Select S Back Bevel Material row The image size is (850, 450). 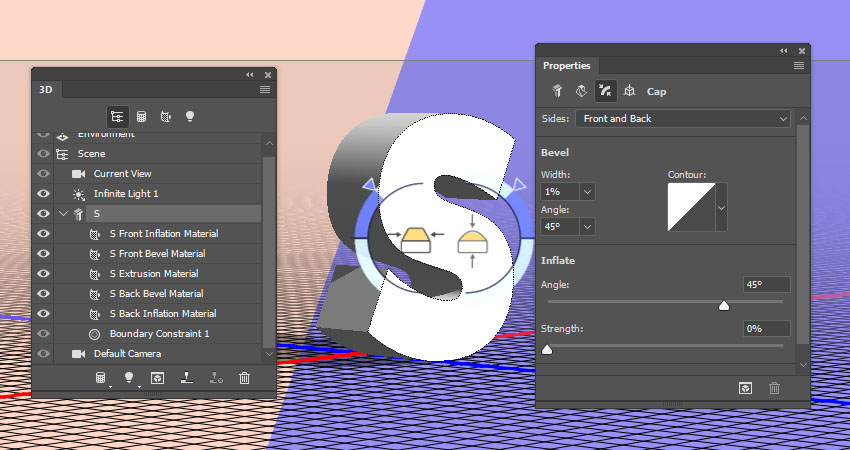tap(158, 294)
